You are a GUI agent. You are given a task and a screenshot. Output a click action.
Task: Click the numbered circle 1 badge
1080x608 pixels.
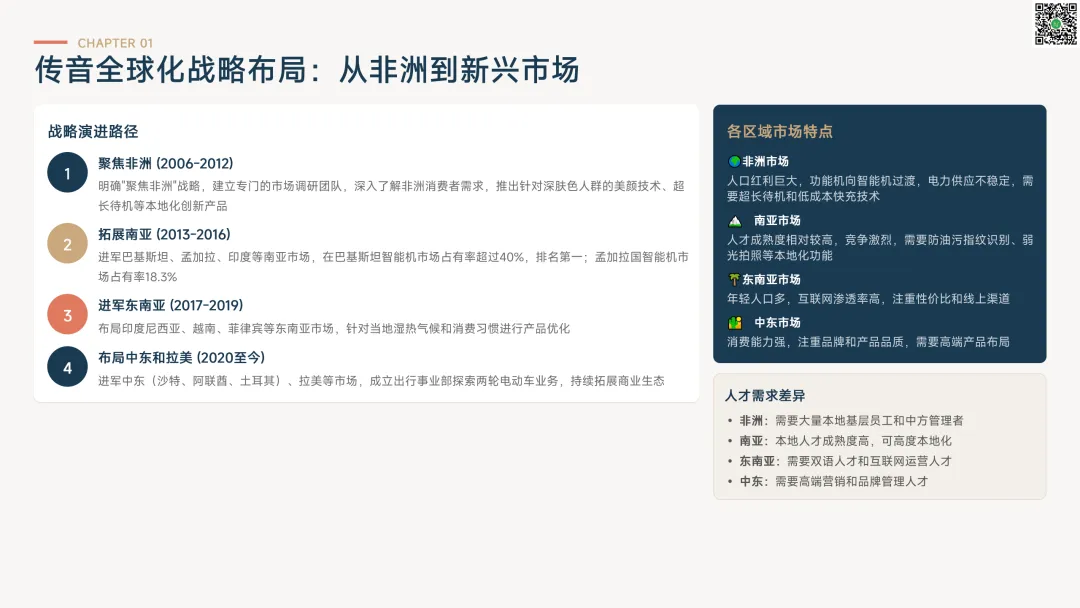(68, 172)
